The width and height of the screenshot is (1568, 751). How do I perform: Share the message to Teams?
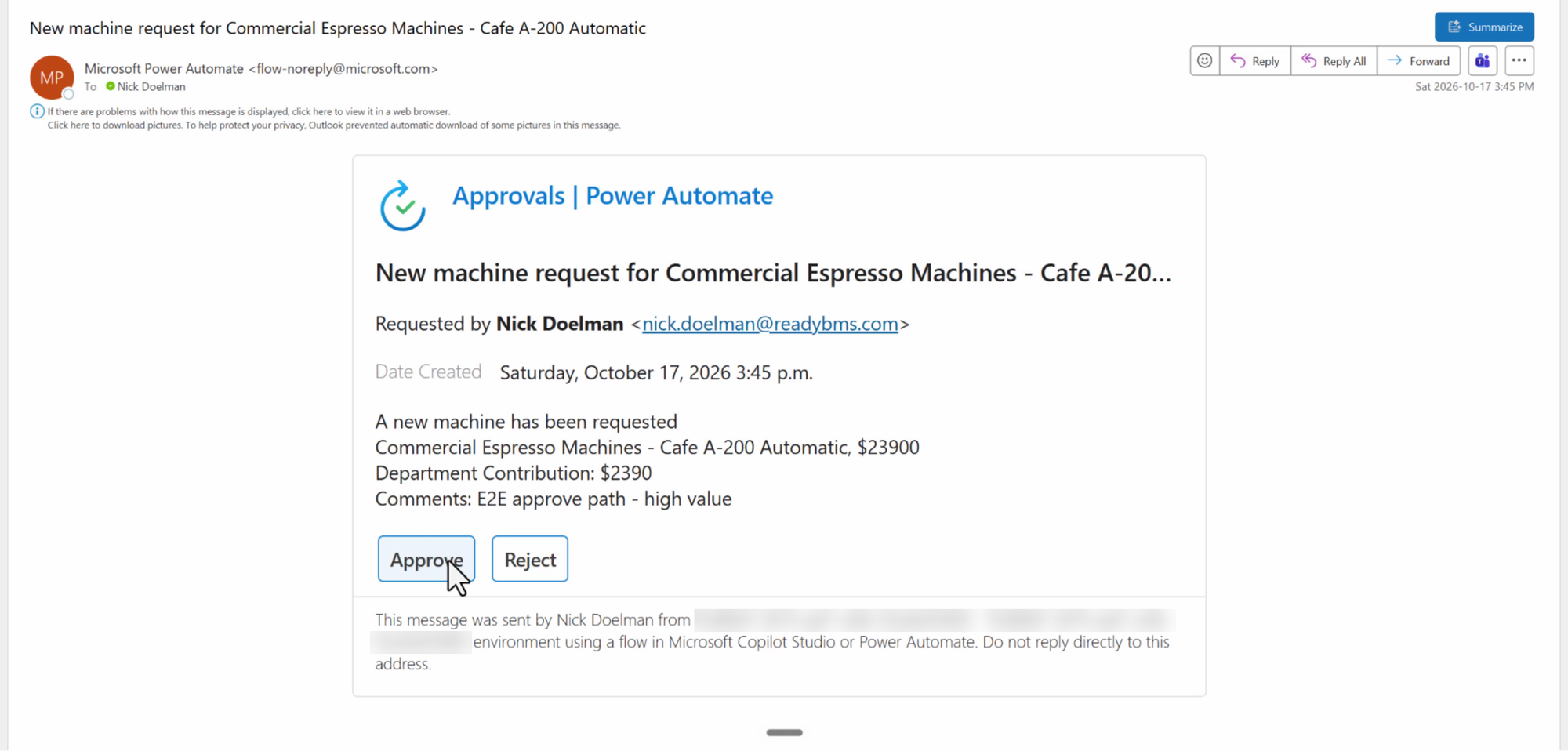pyautogui.click(x=1483, y=60)
